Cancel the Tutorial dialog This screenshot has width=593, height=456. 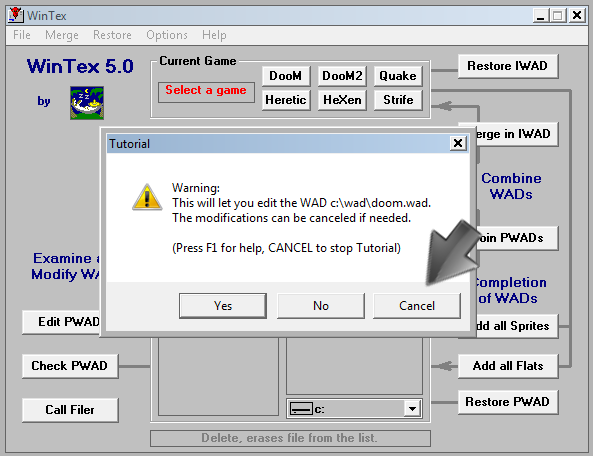[x=417, y=306]
